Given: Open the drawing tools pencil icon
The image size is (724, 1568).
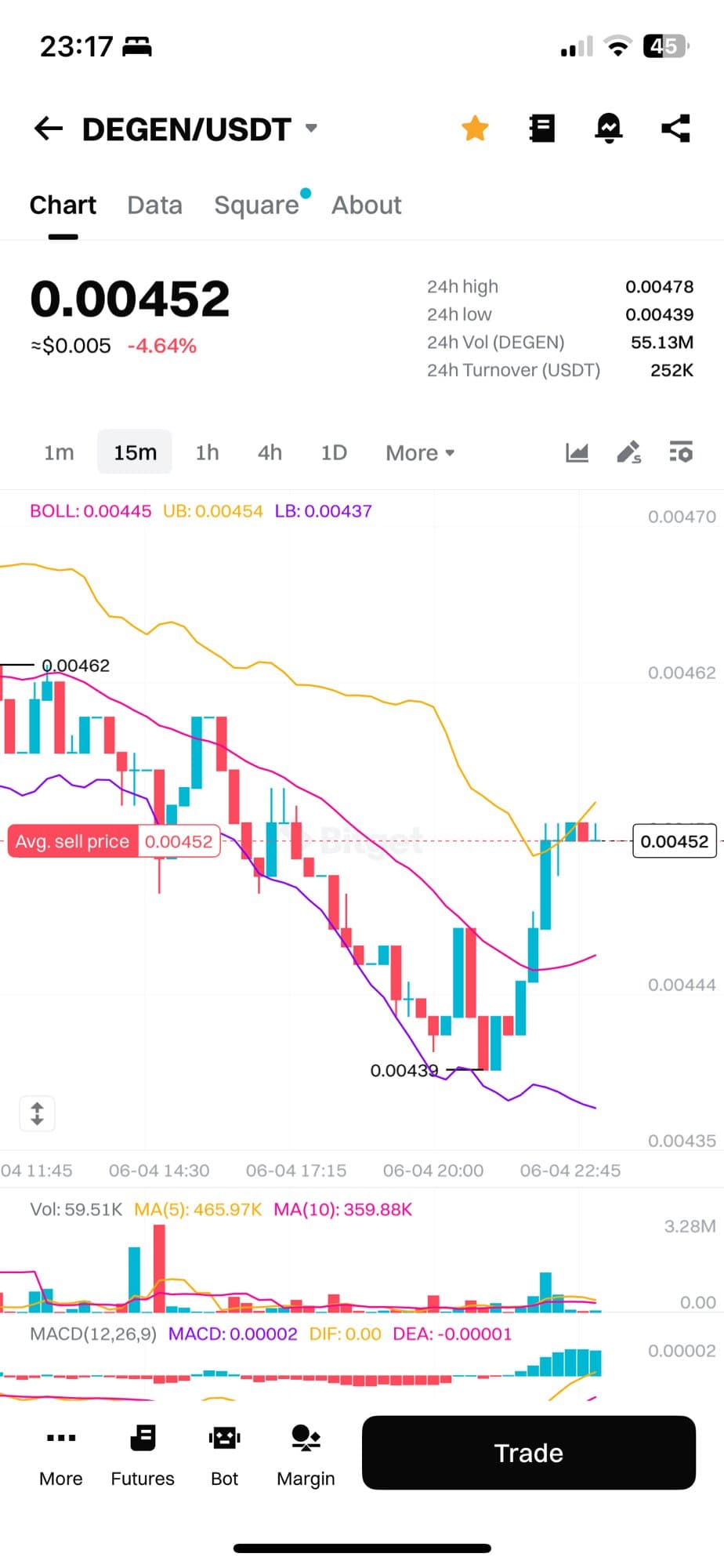Looking at the screenshot, I should [628, 452].
